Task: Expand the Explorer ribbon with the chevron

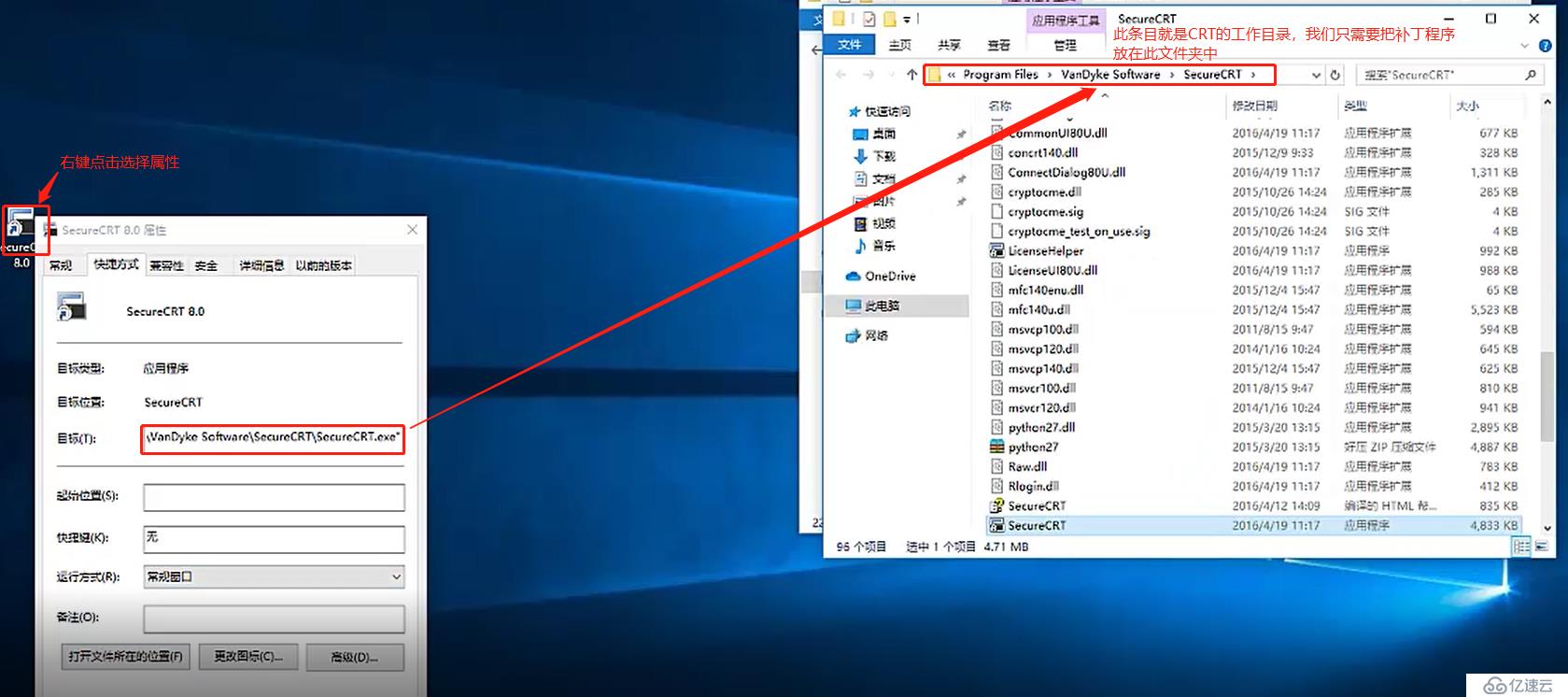Action: tap(1525, 45)
